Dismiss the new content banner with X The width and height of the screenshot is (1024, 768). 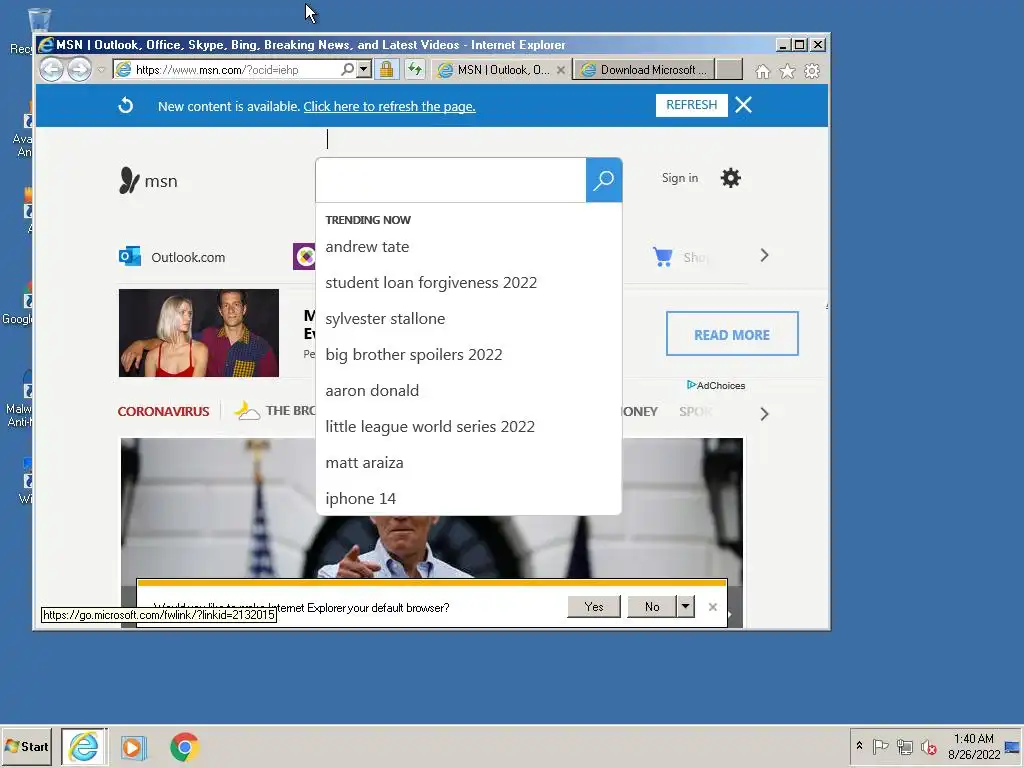(743, 105)
